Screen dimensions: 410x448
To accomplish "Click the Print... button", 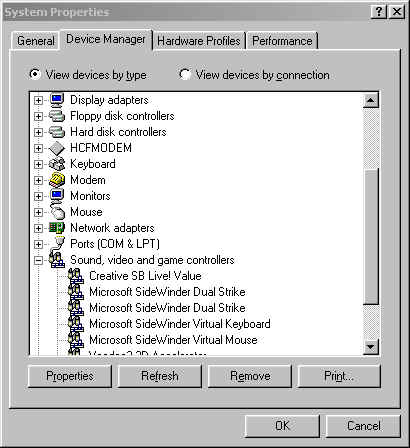I will point(339,376).
